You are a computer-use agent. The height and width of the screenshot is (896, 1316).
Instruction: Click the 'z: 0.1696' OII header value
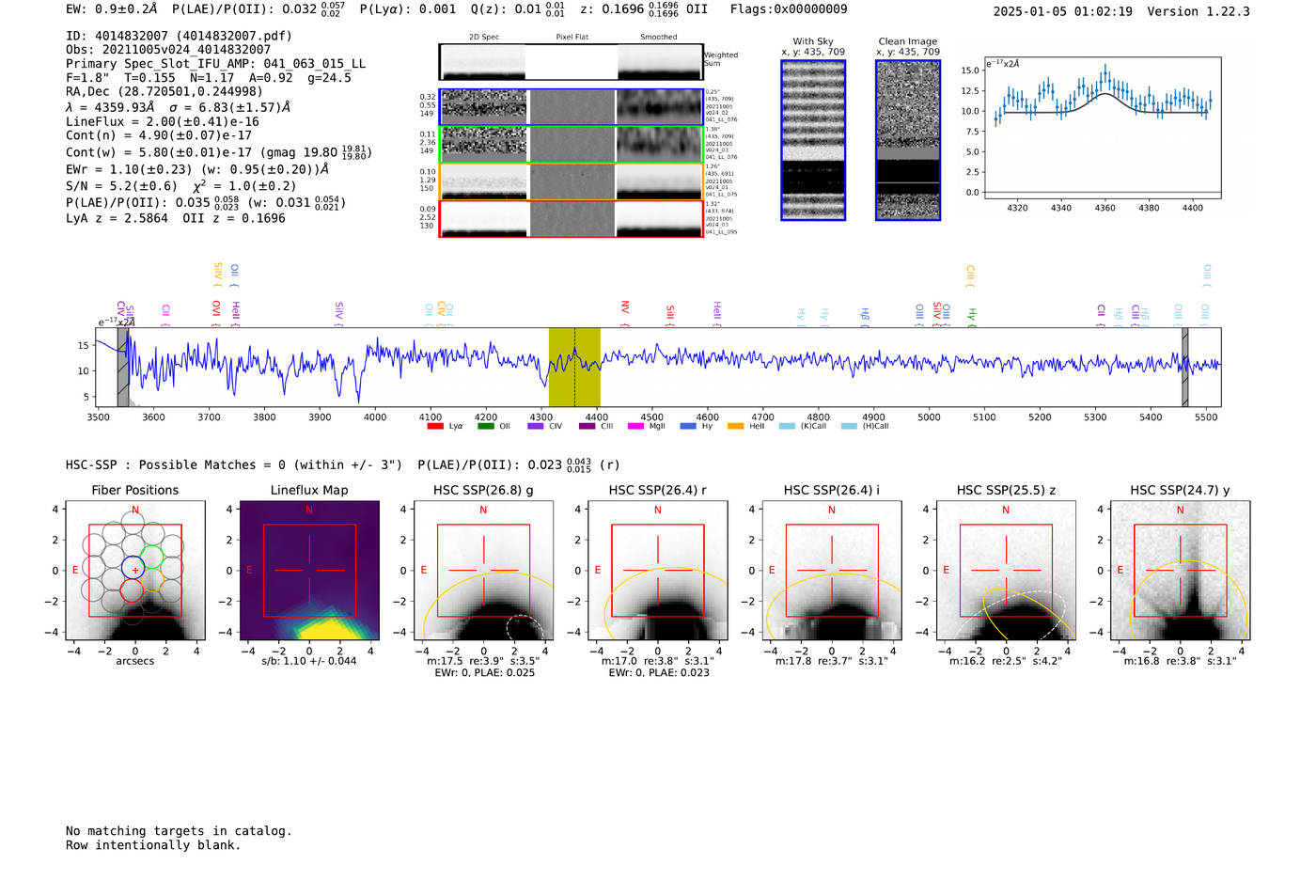pos(644,9)
